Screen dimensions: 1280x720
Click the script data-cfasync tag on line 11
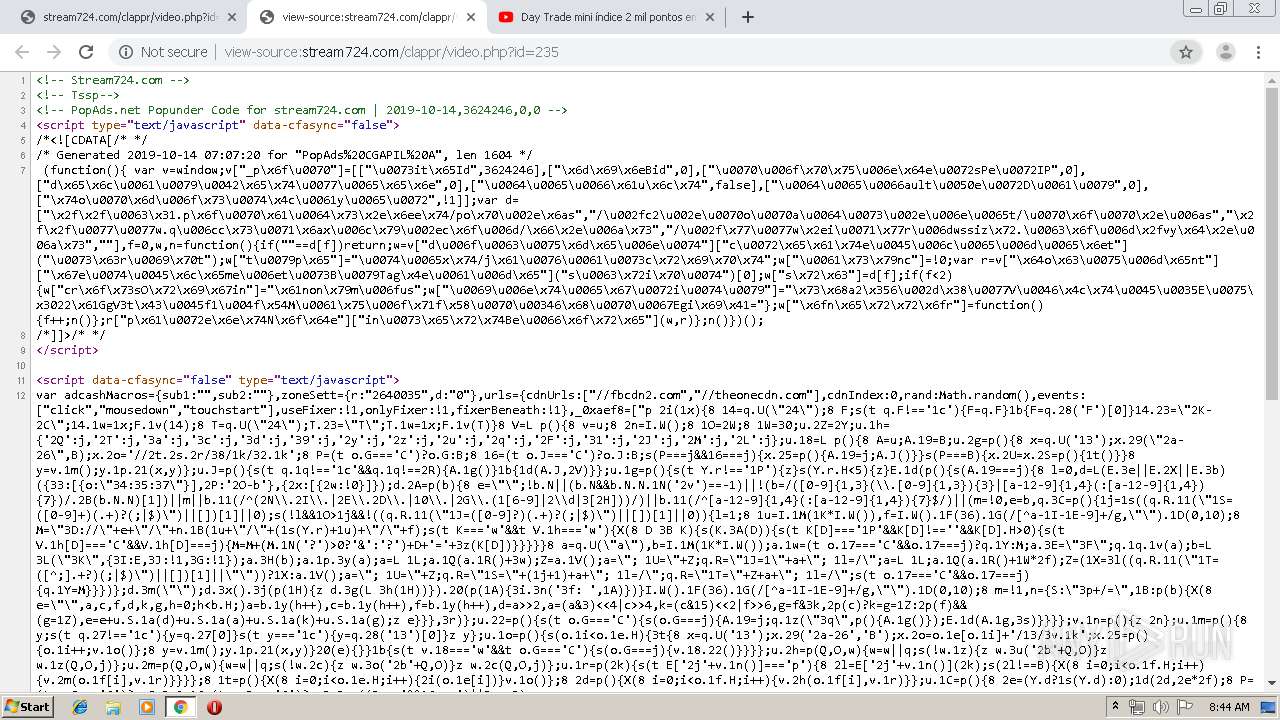(x=218, y=380)
